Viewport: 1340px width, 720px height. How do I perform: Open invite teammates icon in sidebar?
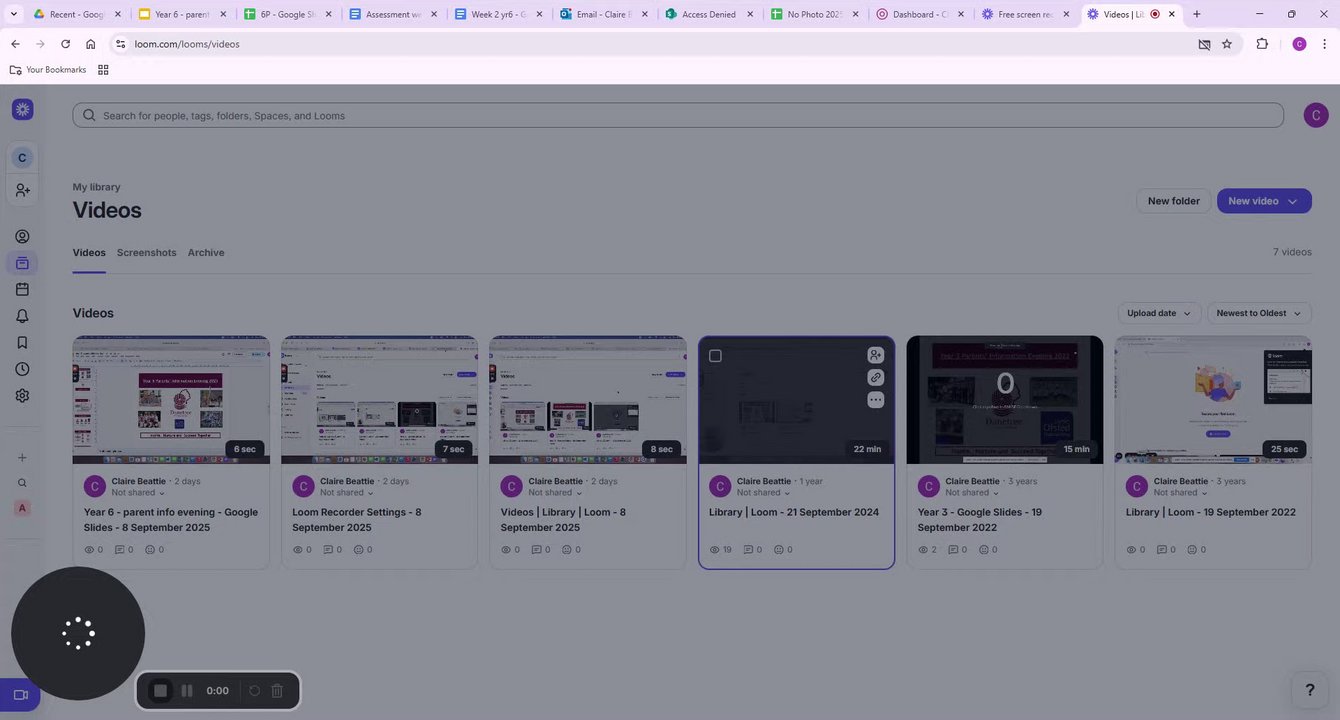[x=22, y=190]
